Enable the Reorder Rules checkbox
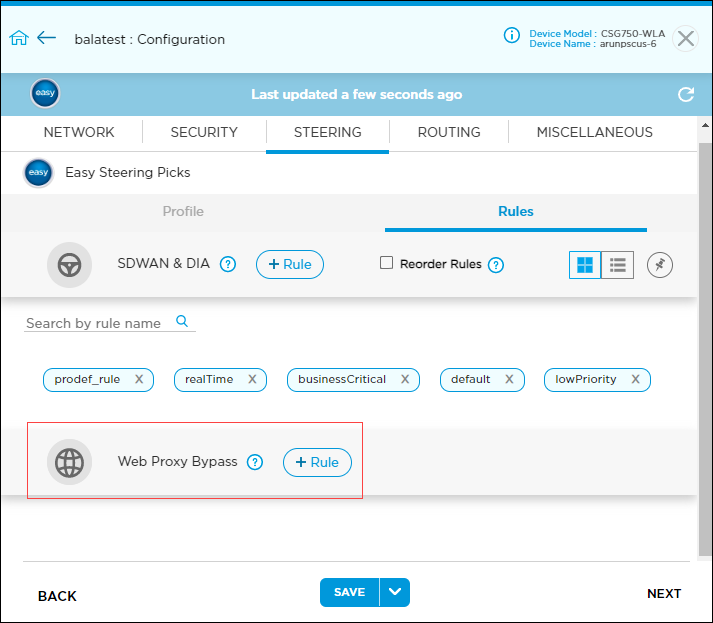Screen dimensions: 713x623 387,264
